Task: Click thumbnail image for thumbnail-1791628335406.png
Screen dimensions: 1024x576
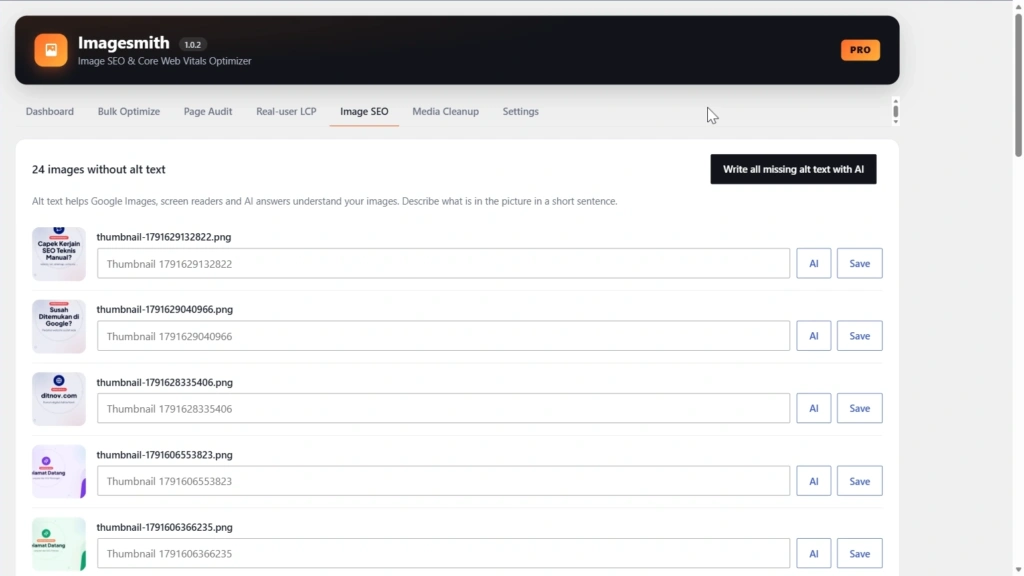Action: (59, 399)
